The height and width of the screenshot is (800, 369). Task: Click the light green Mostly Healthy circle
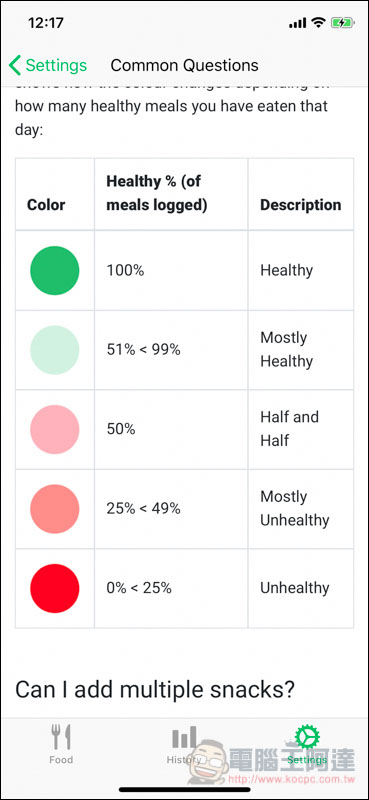(55, 350)
